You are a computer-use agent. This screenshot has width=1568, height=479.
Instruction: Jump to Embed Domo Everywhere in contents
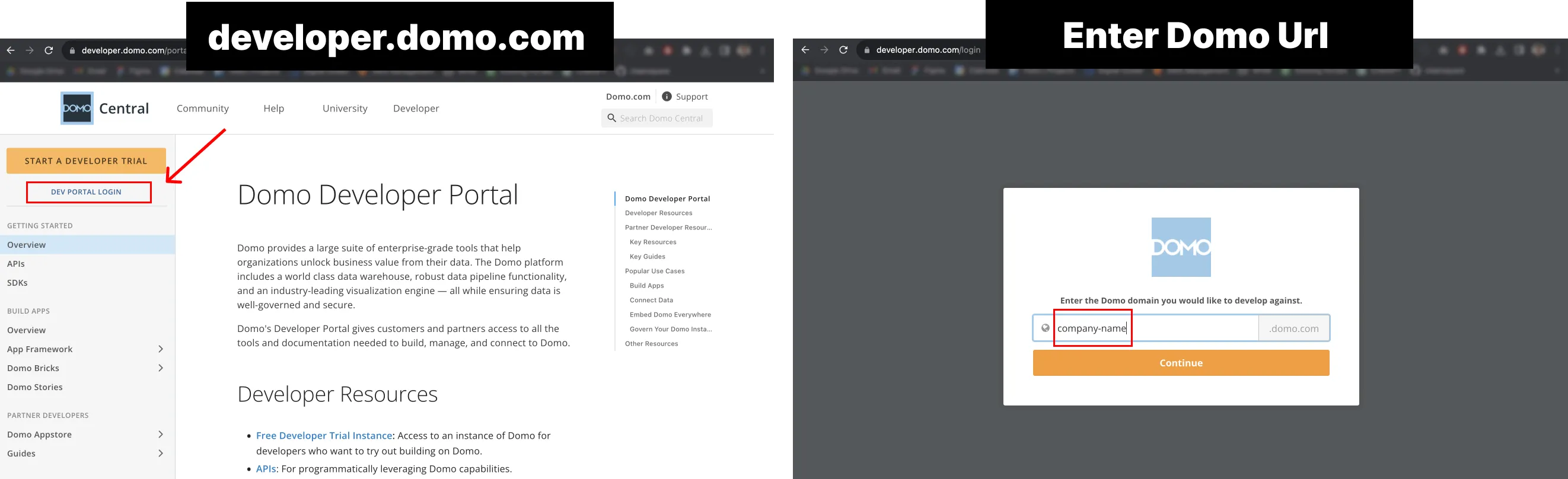tap(670, 315)
